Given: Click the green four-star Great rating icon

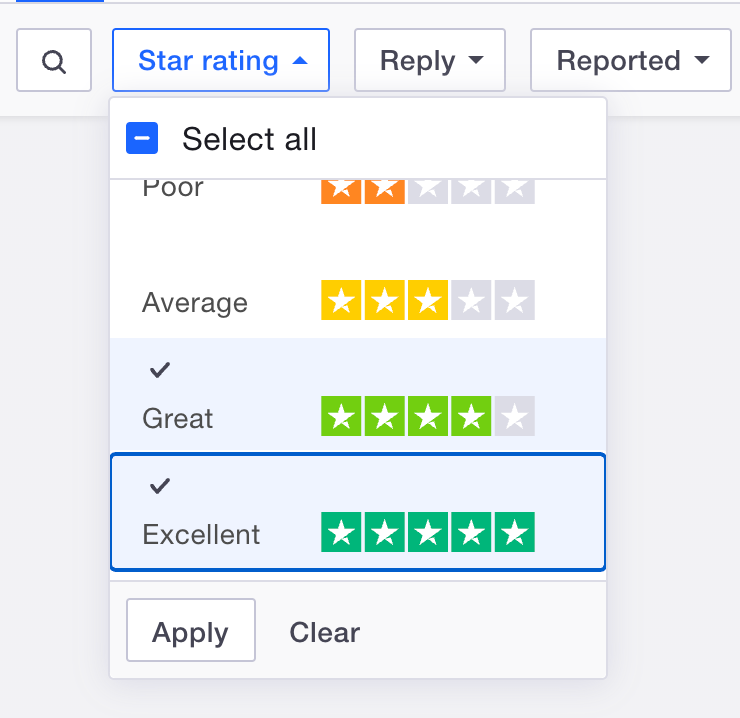Looking at the screenshot, I should point(428,416).
